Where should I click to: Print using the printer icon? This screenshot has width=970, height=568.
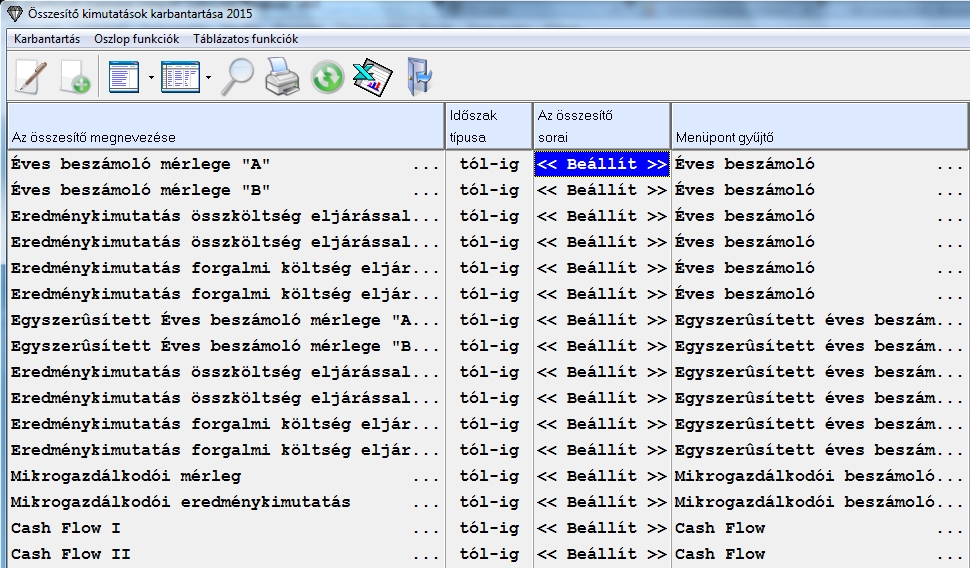(x=282, y=77)
